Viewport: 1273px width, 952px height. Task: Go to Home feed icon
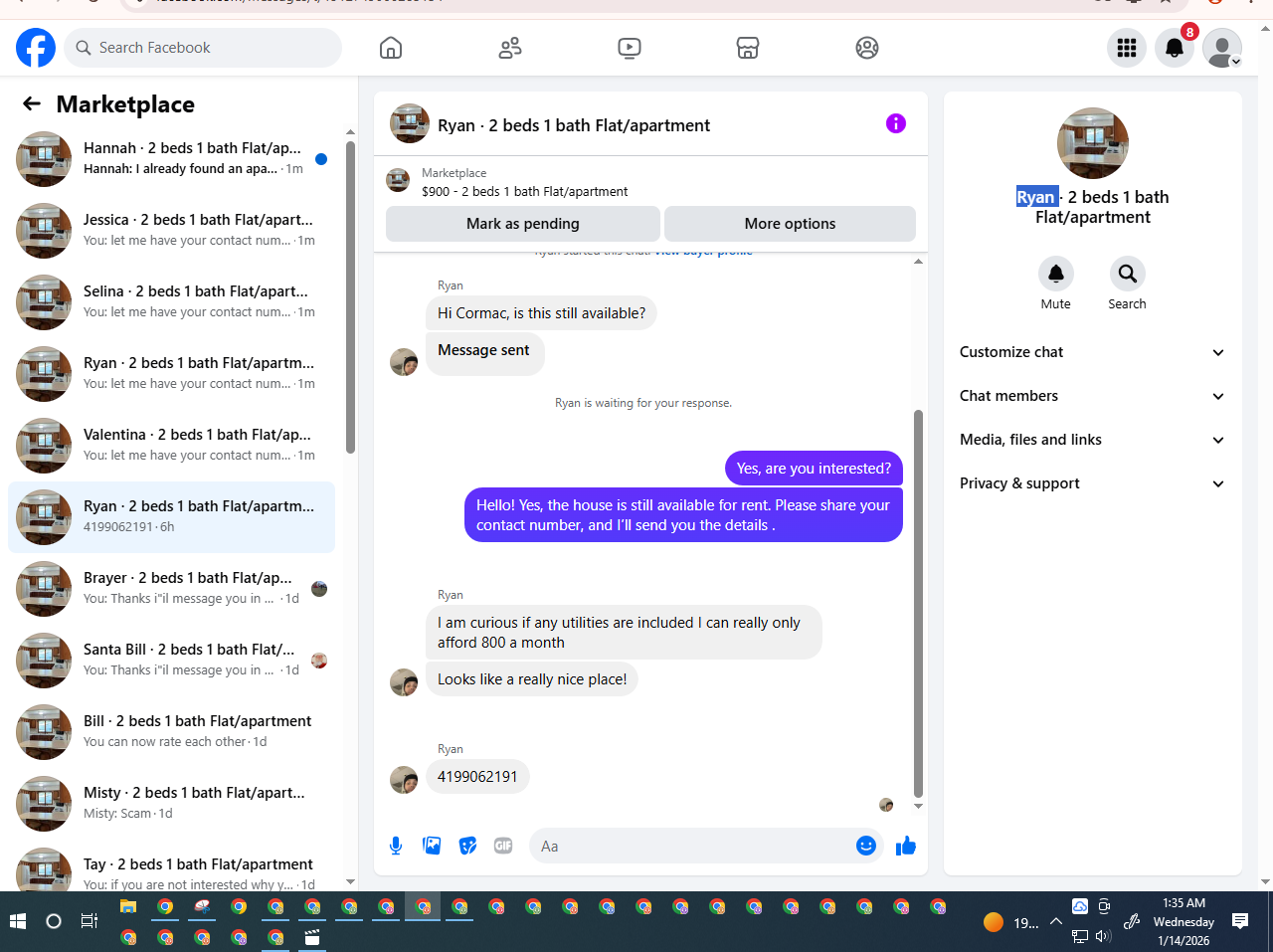click(x=391, y=48)
